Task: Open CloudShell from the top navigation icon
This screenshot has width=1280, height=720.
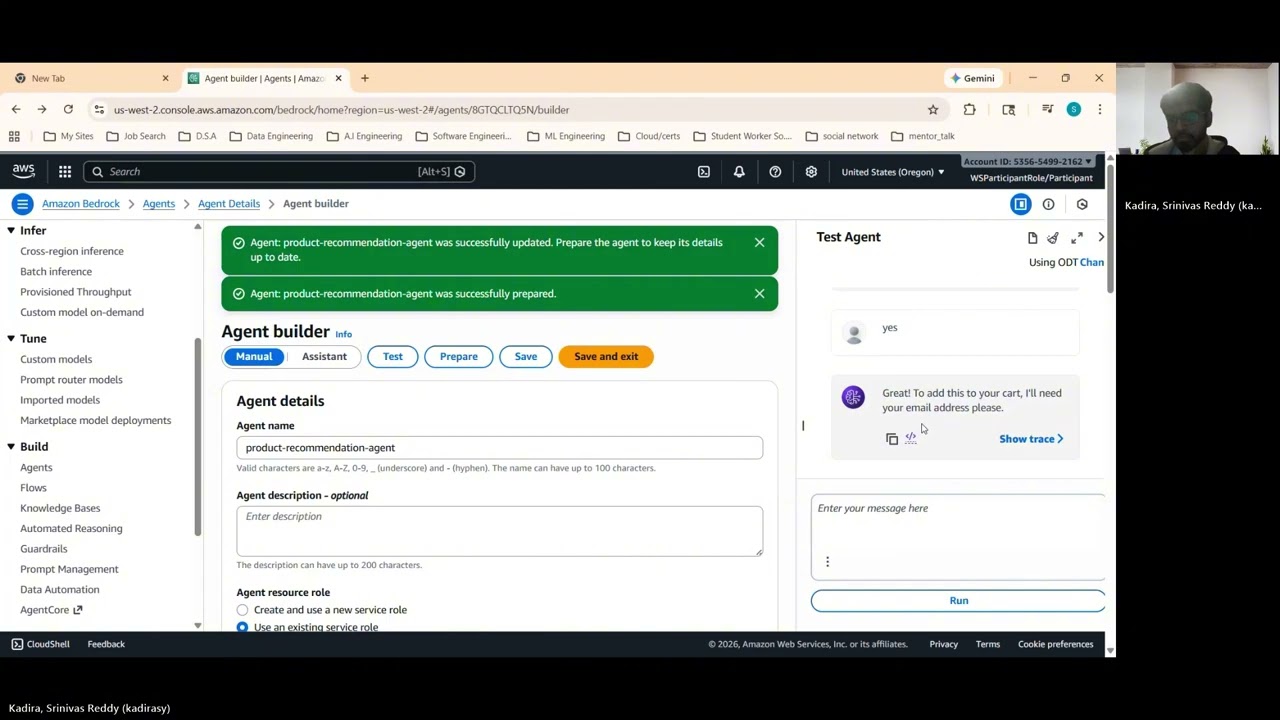Action: coord(704,172)
